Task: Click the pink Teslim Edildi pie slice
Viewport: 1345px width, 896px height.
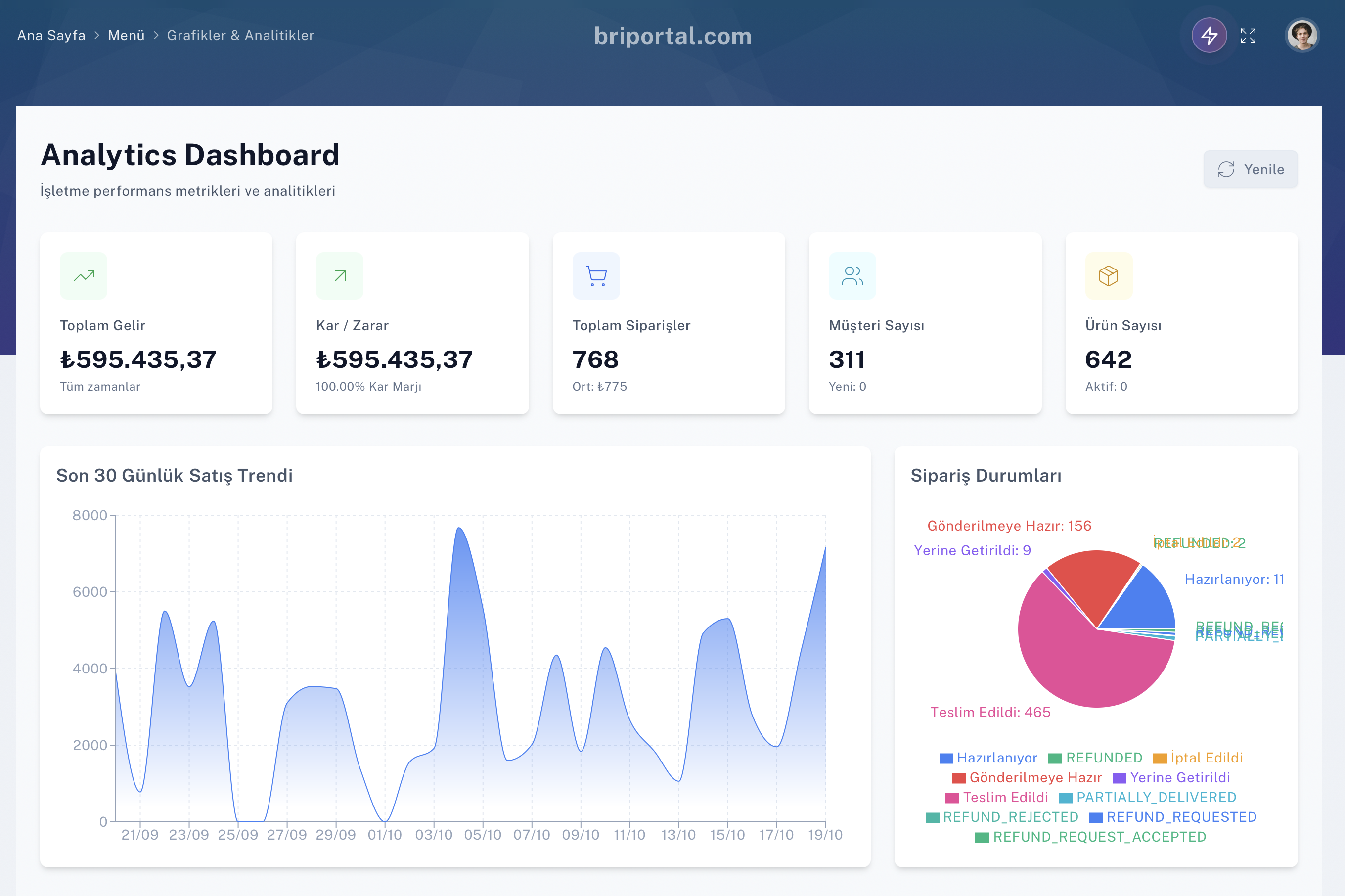Action: tap(1074, 669)
